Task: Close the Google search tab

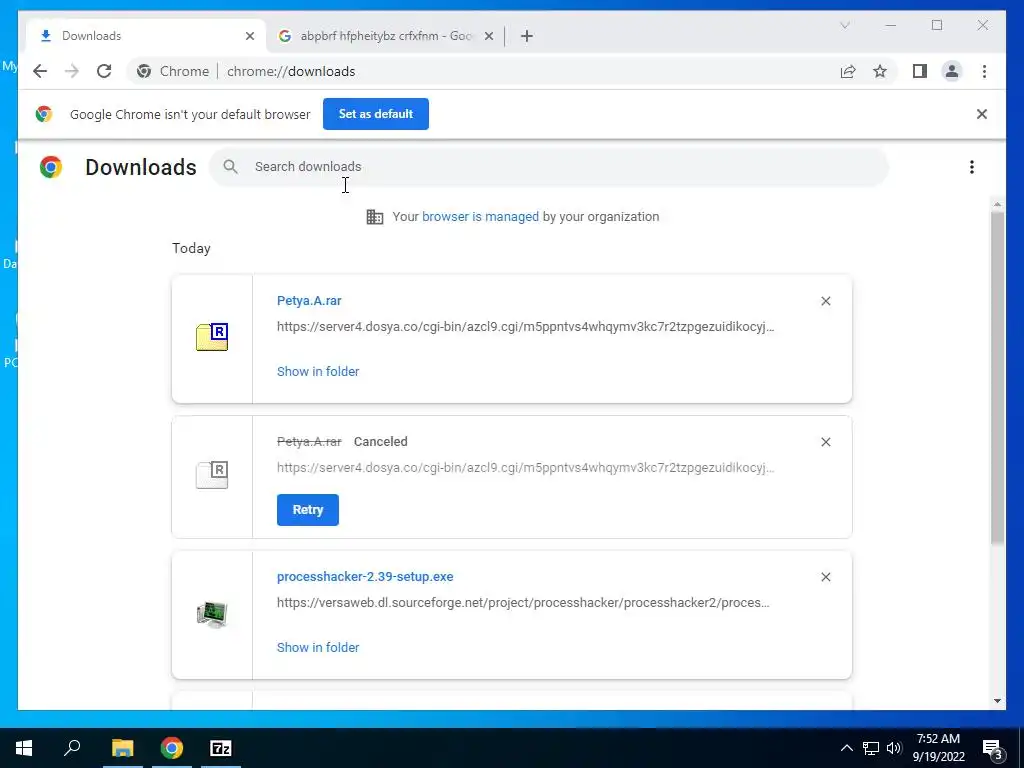Action: (x=488, y=36)
